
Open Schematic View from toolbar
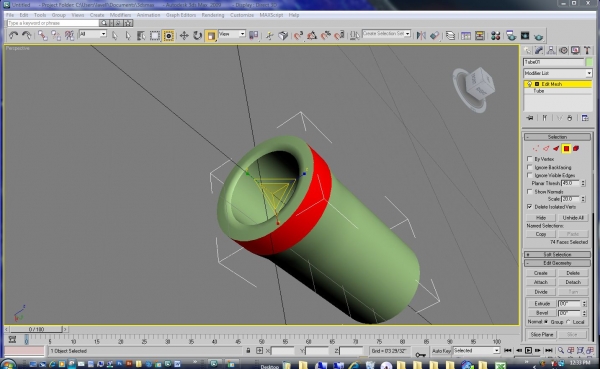point(480,36)
